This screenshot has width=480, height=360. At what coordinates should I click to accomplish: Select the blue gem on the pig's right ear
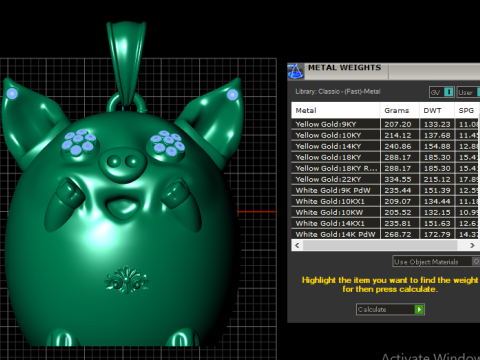(x=232, y=95)
